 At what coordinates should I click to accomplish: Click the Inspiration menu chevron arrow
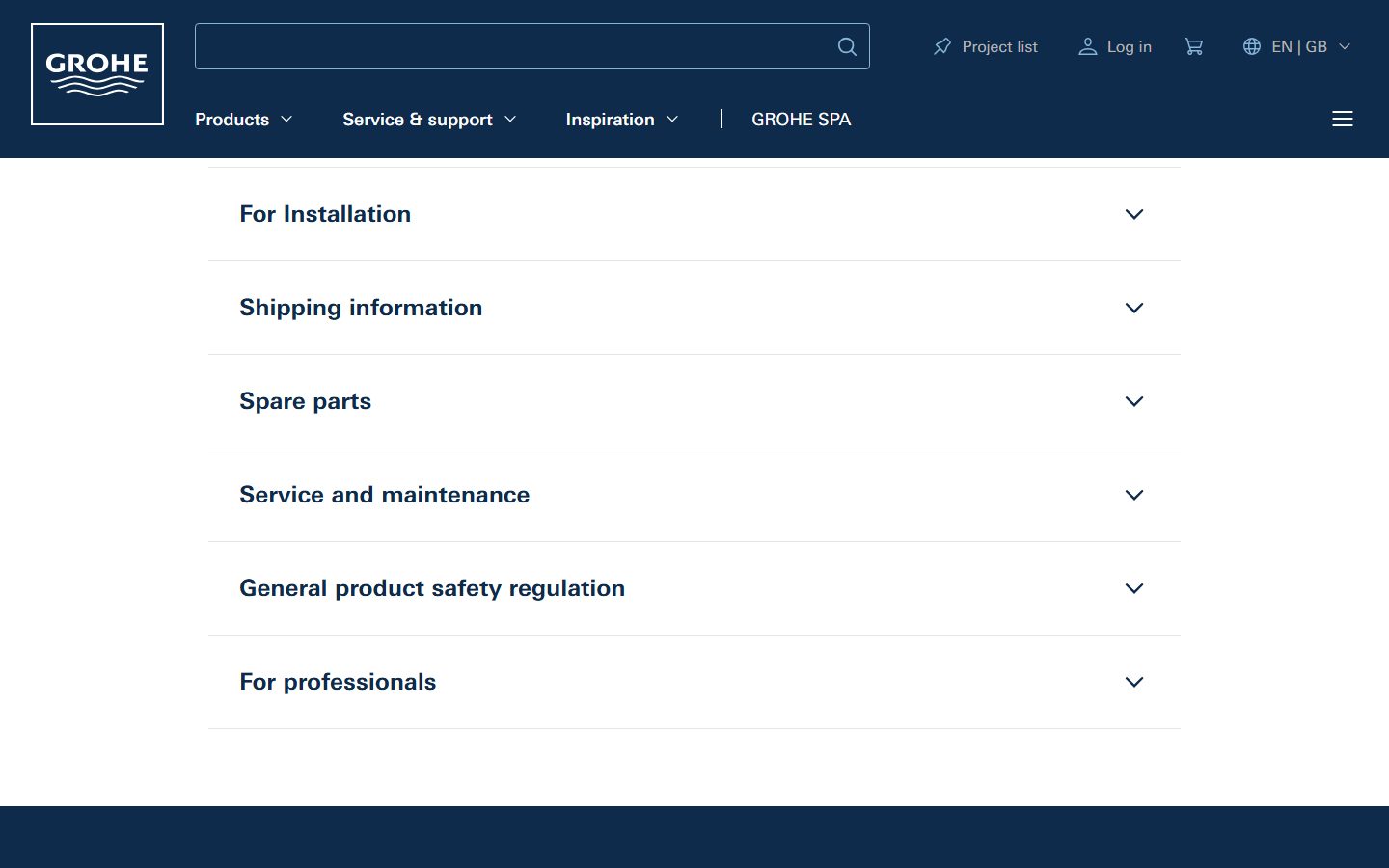[x=672, y=120]
